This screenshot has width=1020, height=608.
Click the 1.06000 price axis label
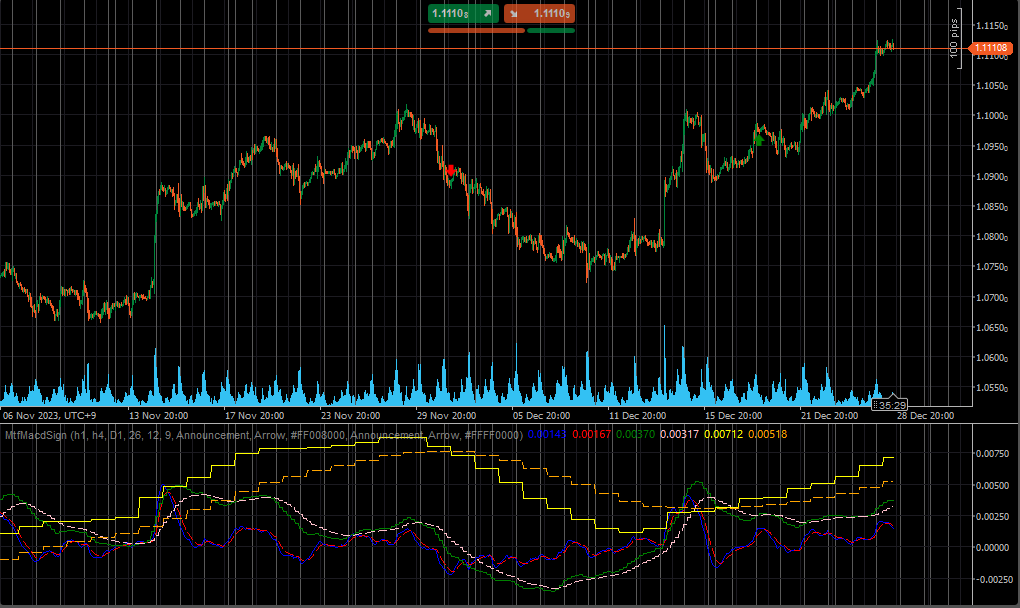pyautogui.click(x=992, y=358)
